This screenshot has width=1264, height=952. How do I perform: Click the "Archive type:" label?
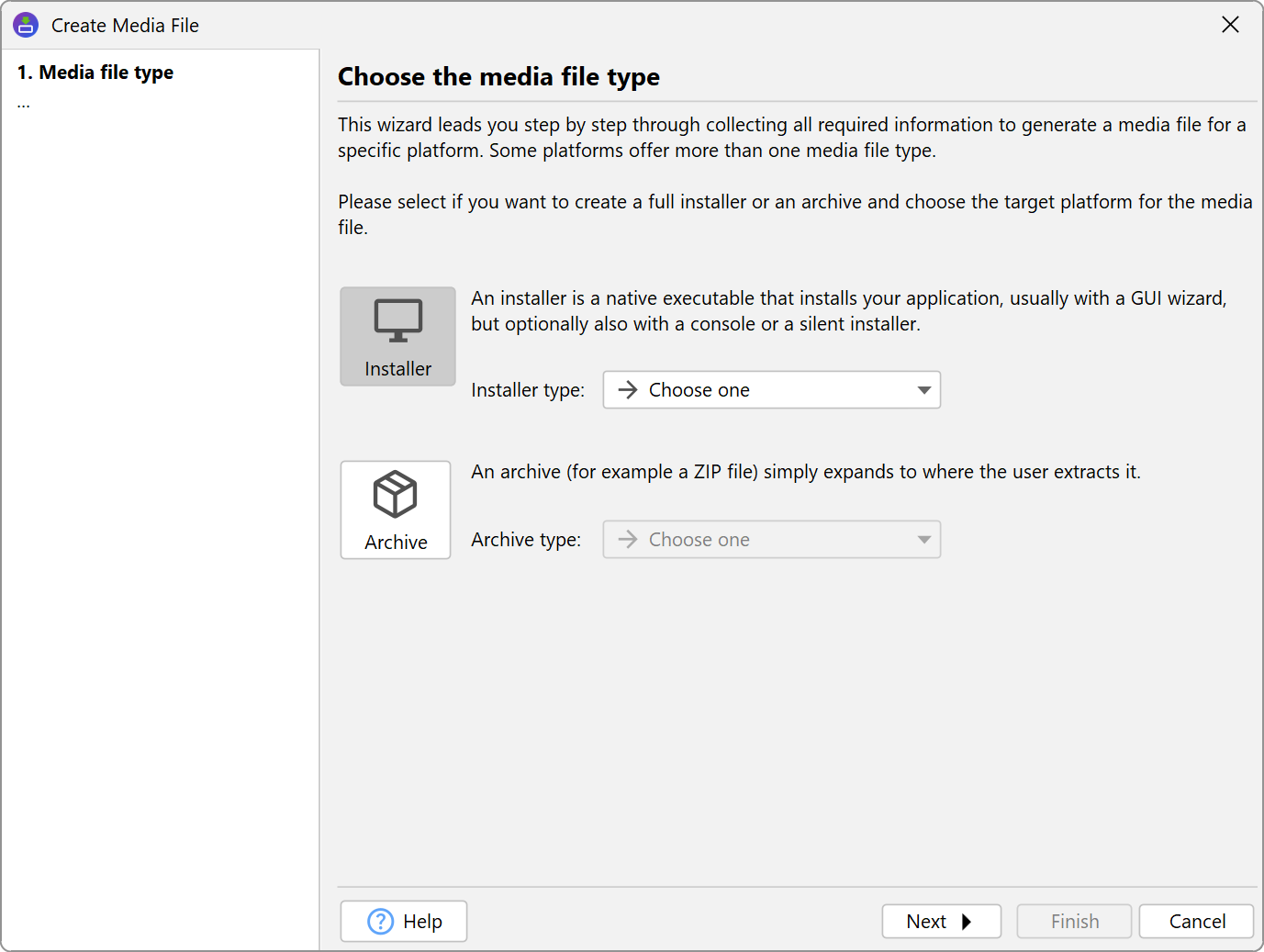tap(526, 540)
